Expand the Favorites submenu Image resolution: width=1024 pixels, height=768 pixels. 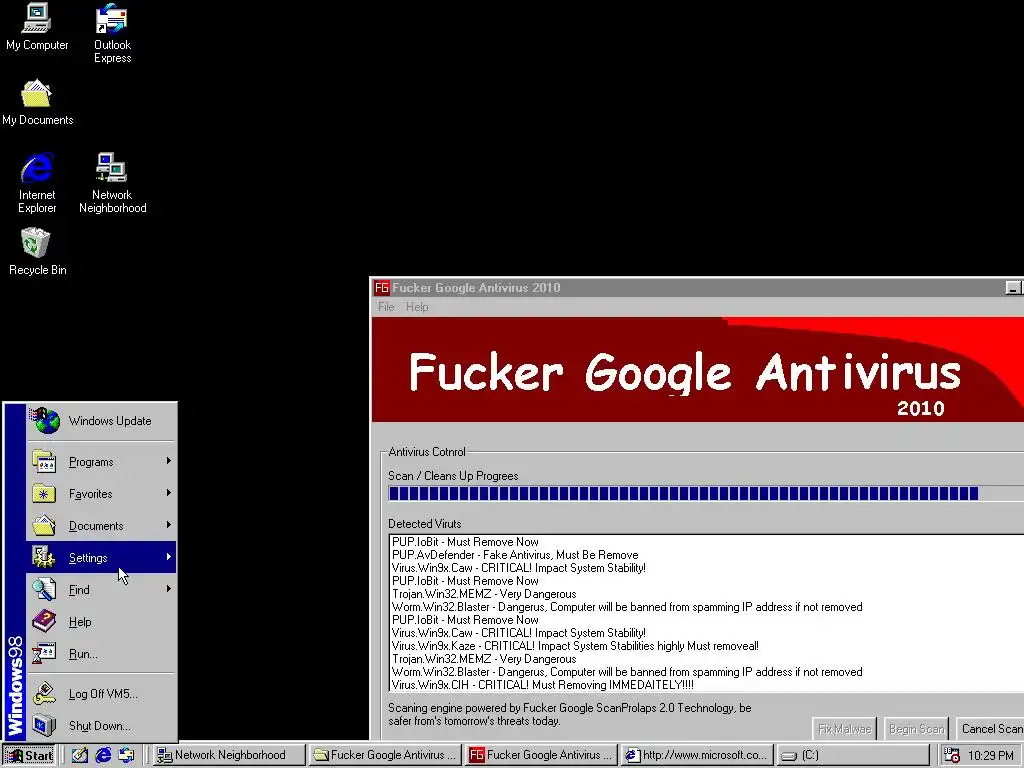[x=101, y=494]
